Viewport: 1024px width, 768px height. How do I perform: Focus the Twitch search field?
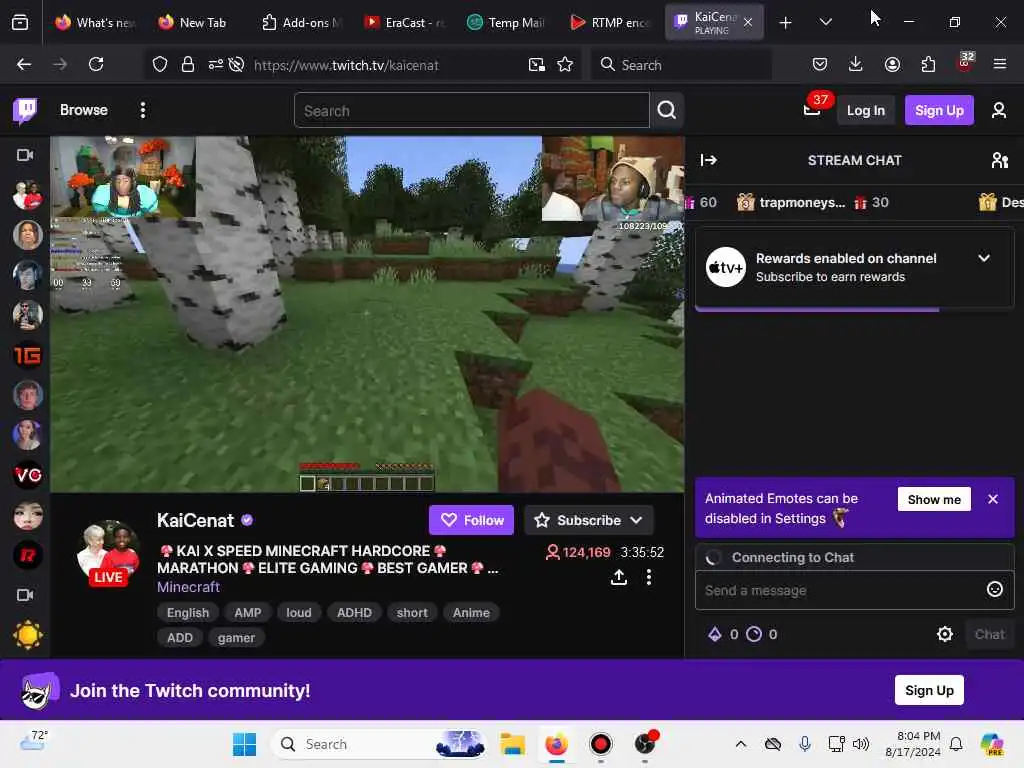tap(472, 110)
